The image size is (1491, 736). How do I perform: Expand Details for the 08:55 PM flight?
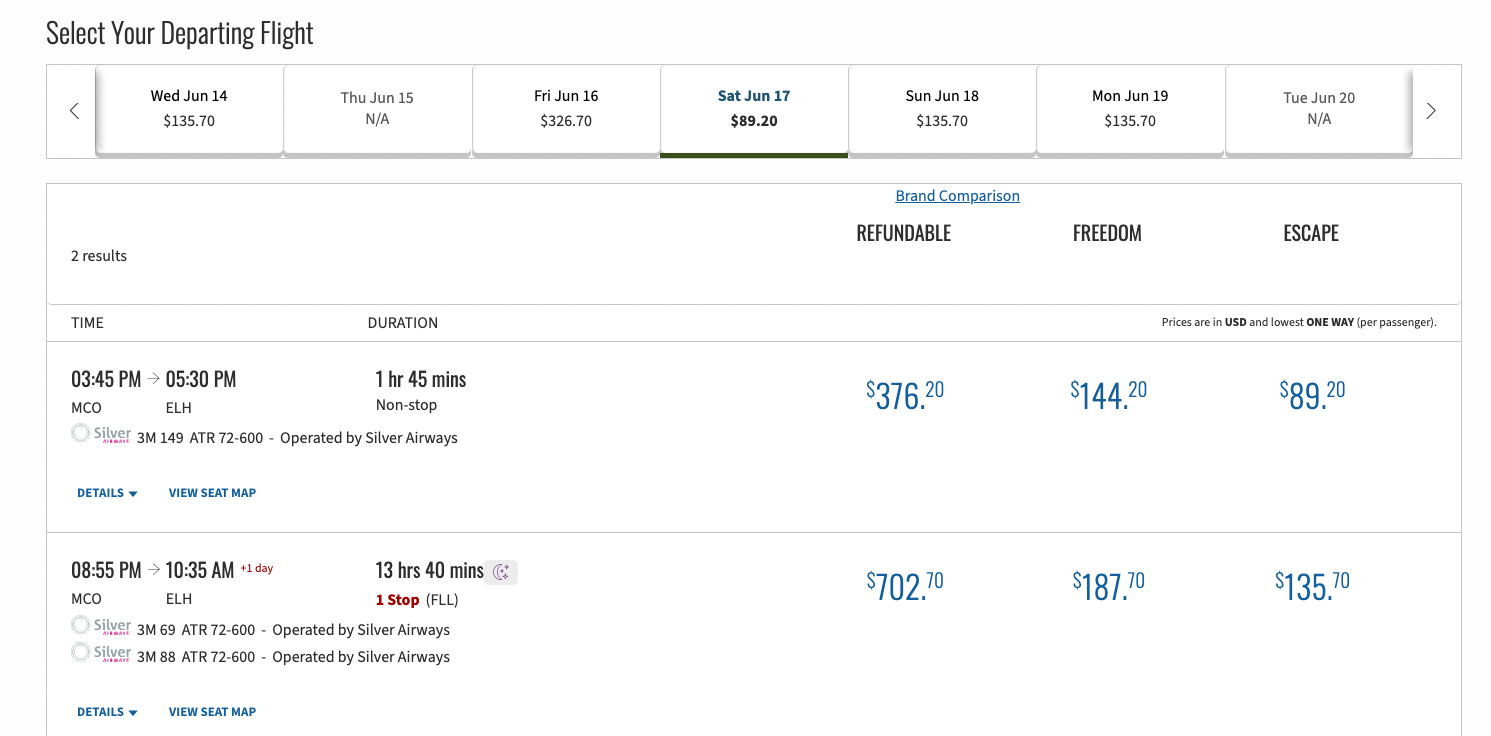(107, 712)
